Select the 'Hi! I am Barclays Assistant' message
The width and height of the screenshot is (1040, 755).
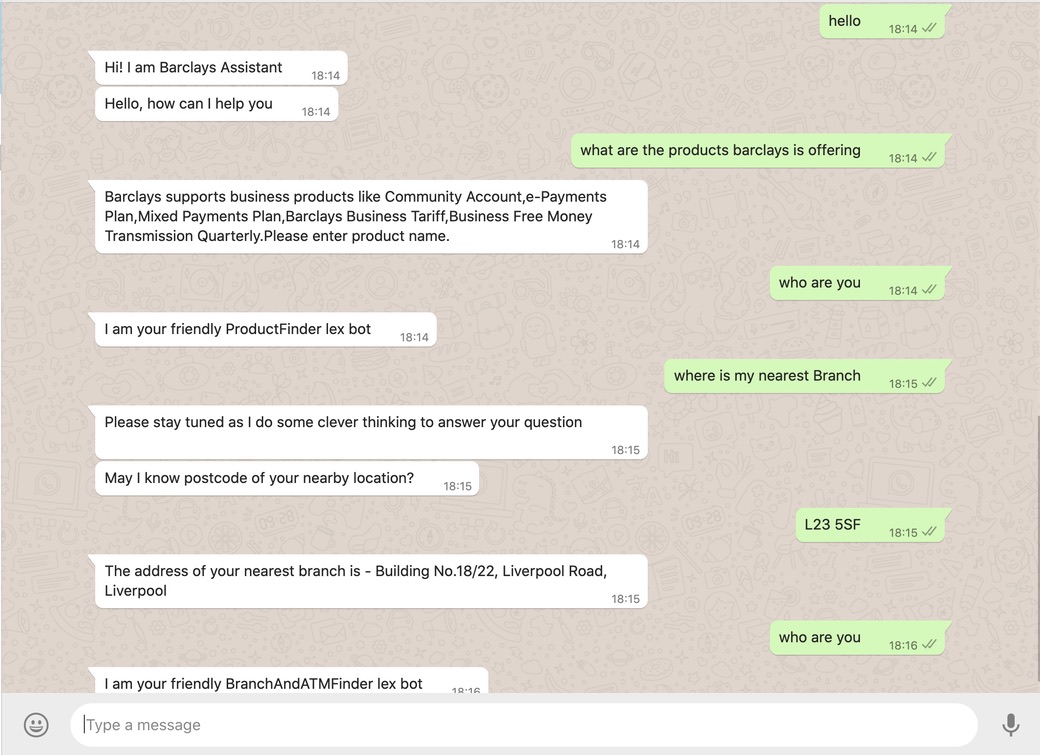coord(221,68)
